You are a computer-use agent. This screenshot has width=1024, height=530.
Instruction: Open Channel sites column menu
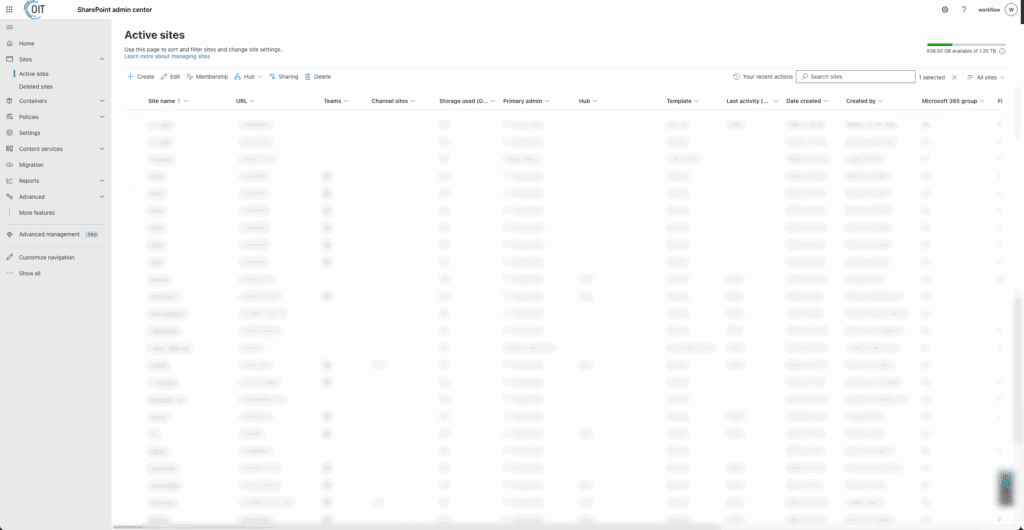click(x=394, y=101)
